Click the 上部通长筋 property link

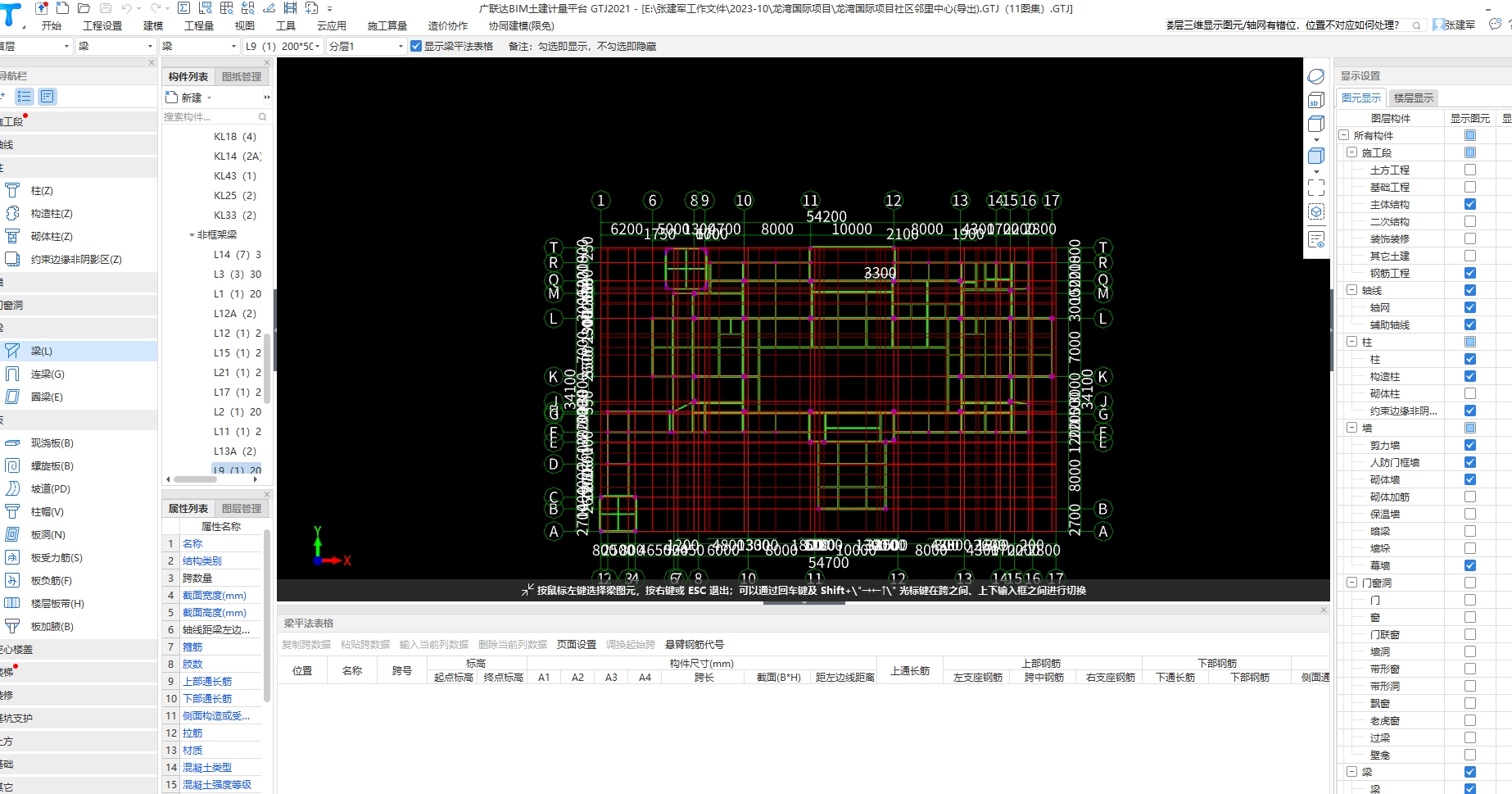click(x=207, y=682)
